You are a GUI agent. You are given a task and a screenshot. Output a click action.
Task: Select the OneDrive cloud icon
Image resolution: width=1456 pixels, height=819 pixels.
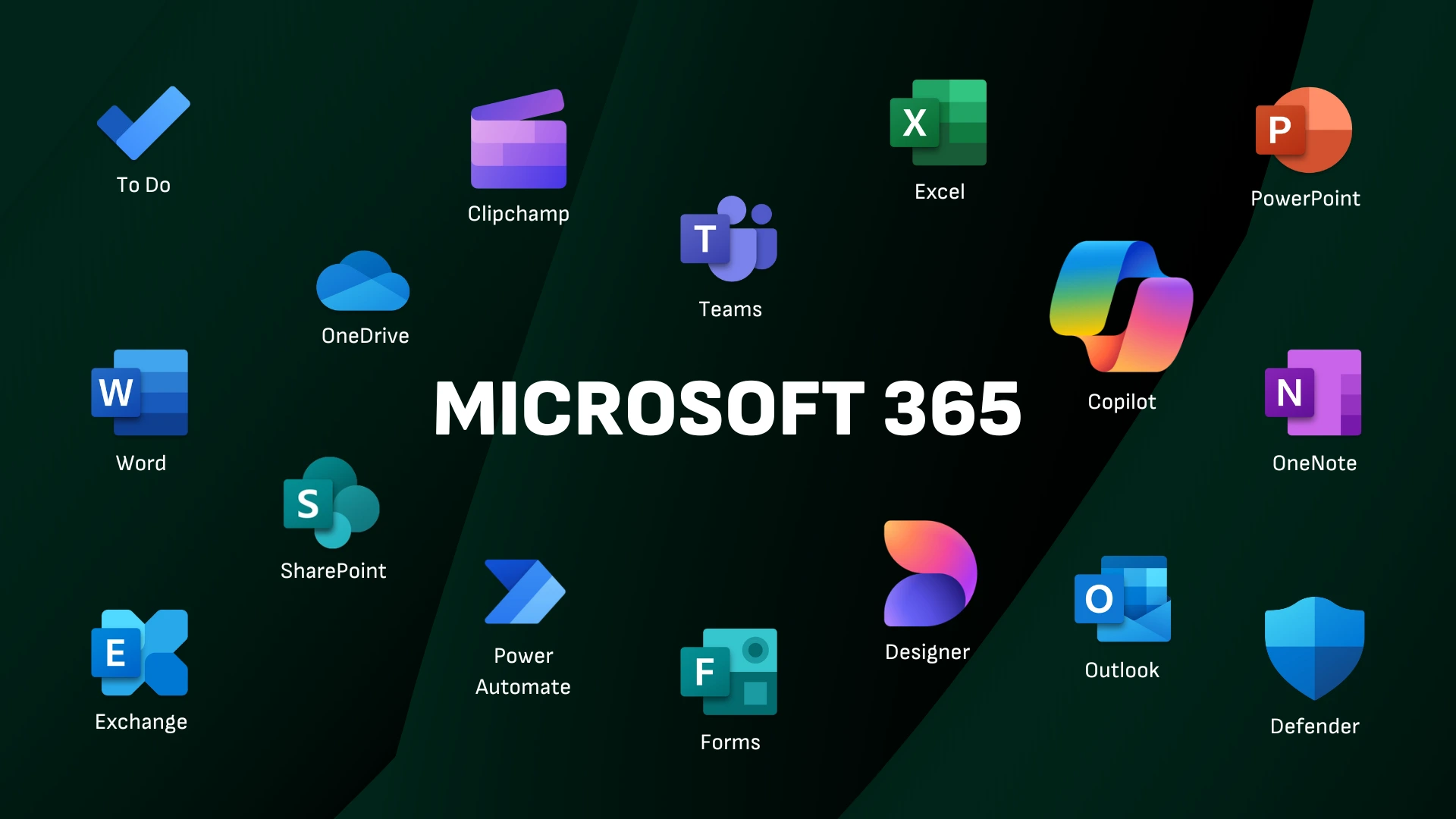pos(363,282)
